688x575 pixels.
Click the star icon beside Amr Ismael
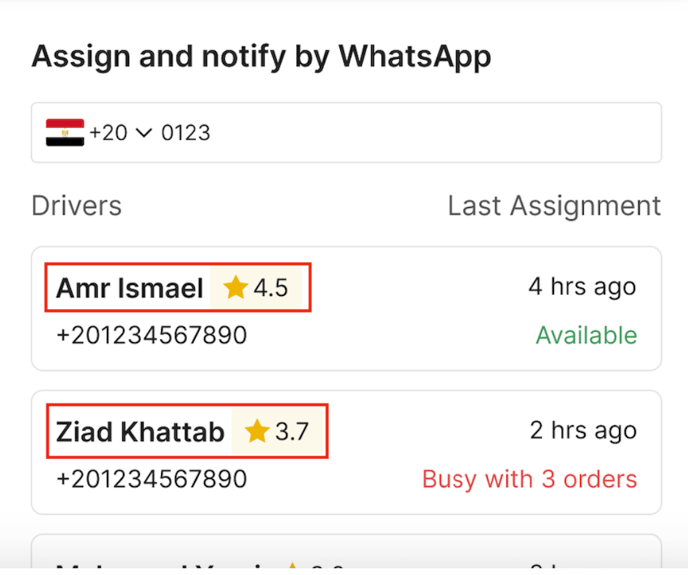(x=235, y=288)
